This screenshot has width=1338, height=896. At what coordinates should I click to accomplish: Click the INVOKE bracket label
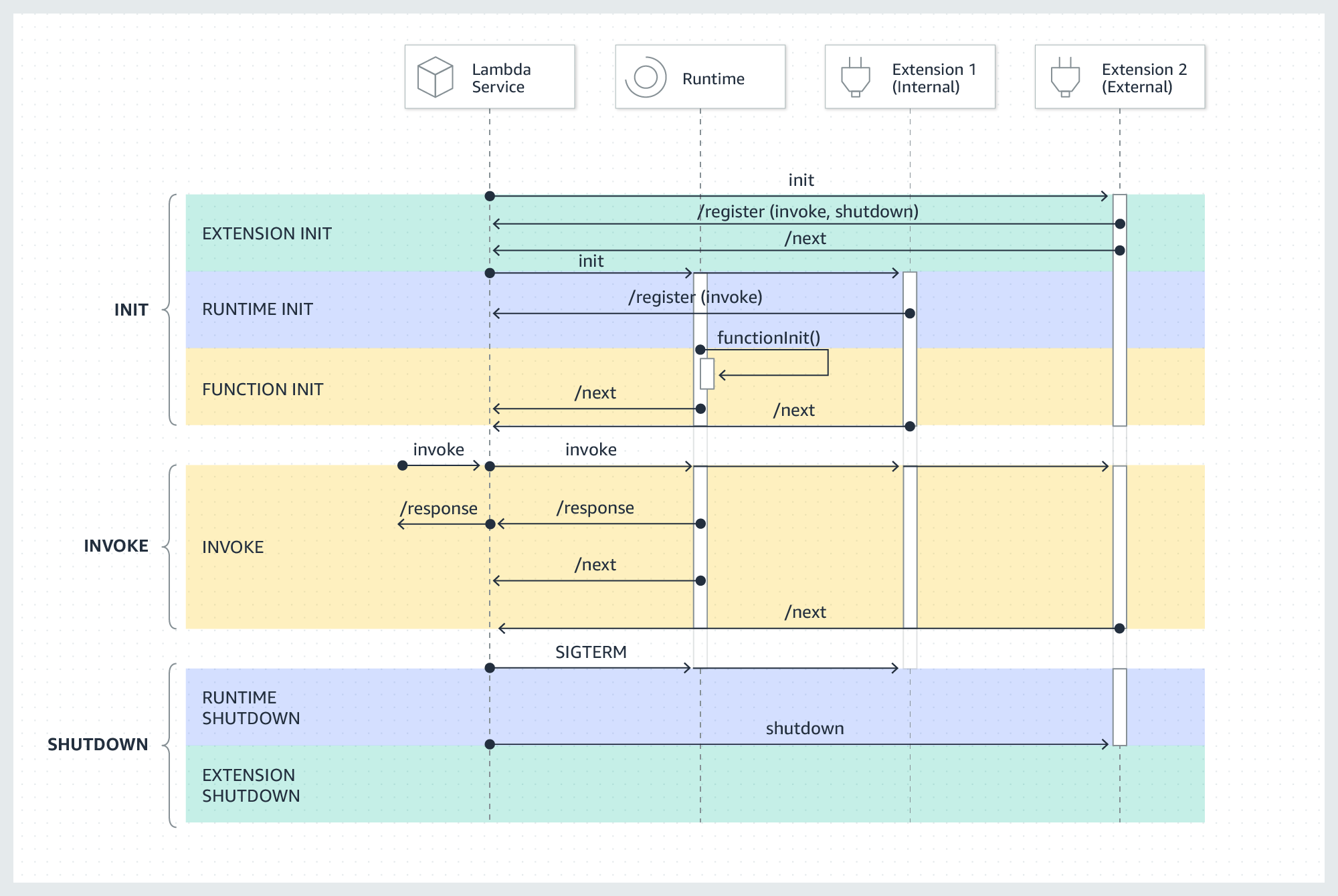pos(116,546)
